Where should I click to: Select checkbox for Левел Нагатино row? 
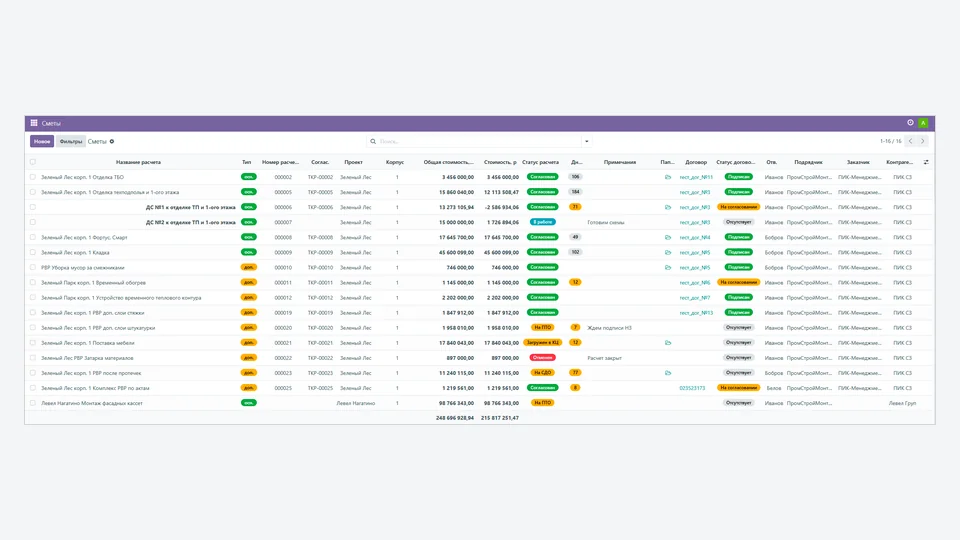tap(33, 403)
